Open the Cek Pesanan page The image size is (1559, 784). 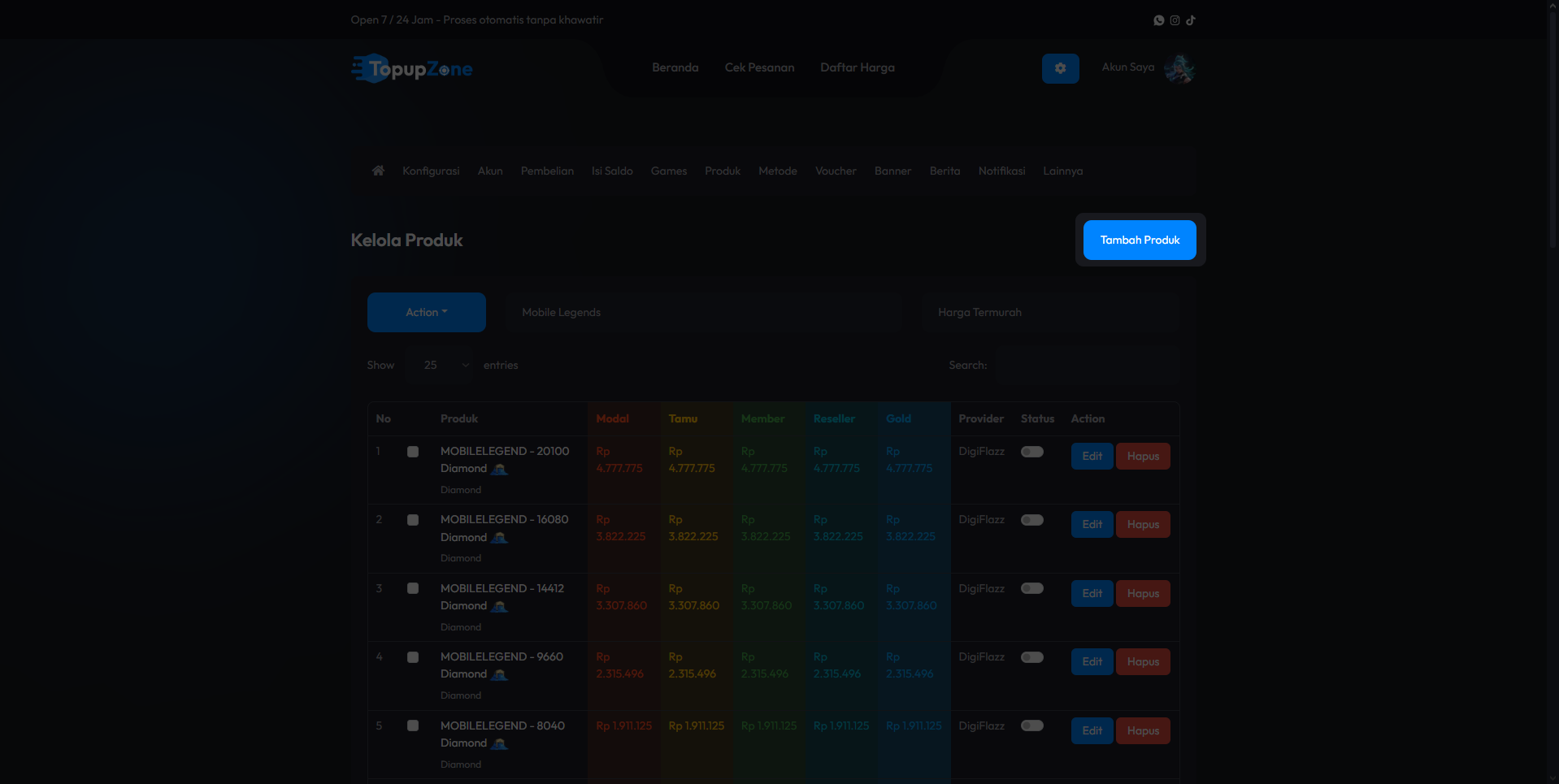click(760, 67)
